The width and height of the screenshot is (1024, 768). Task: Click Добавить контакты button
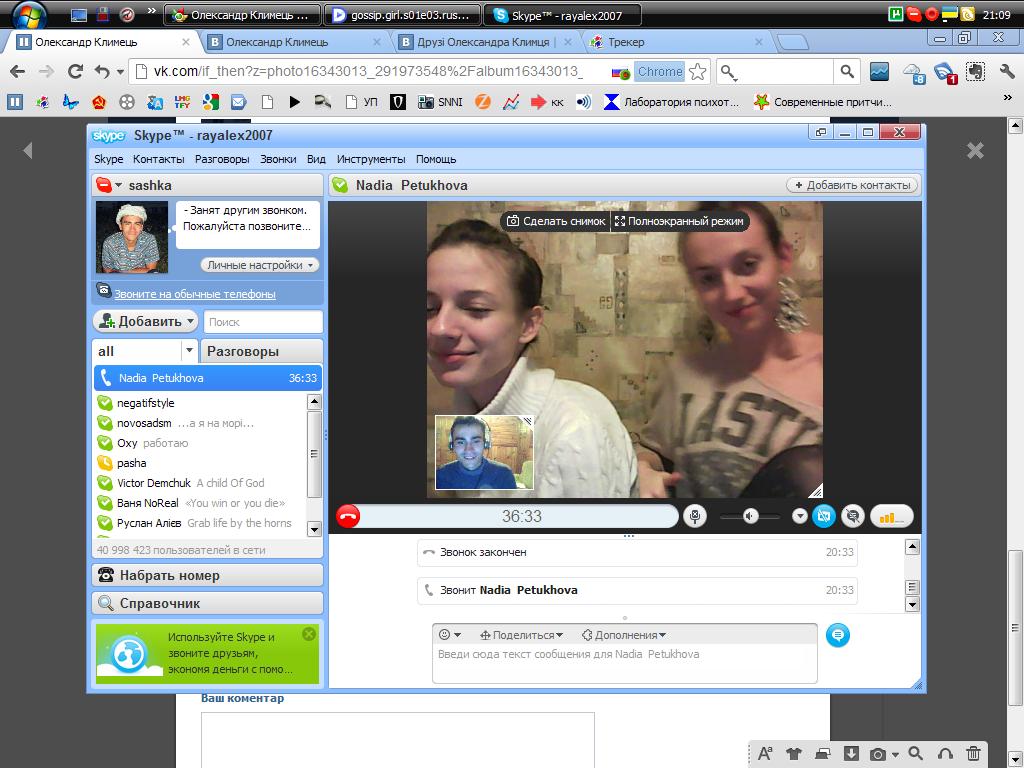pos(852,185)
